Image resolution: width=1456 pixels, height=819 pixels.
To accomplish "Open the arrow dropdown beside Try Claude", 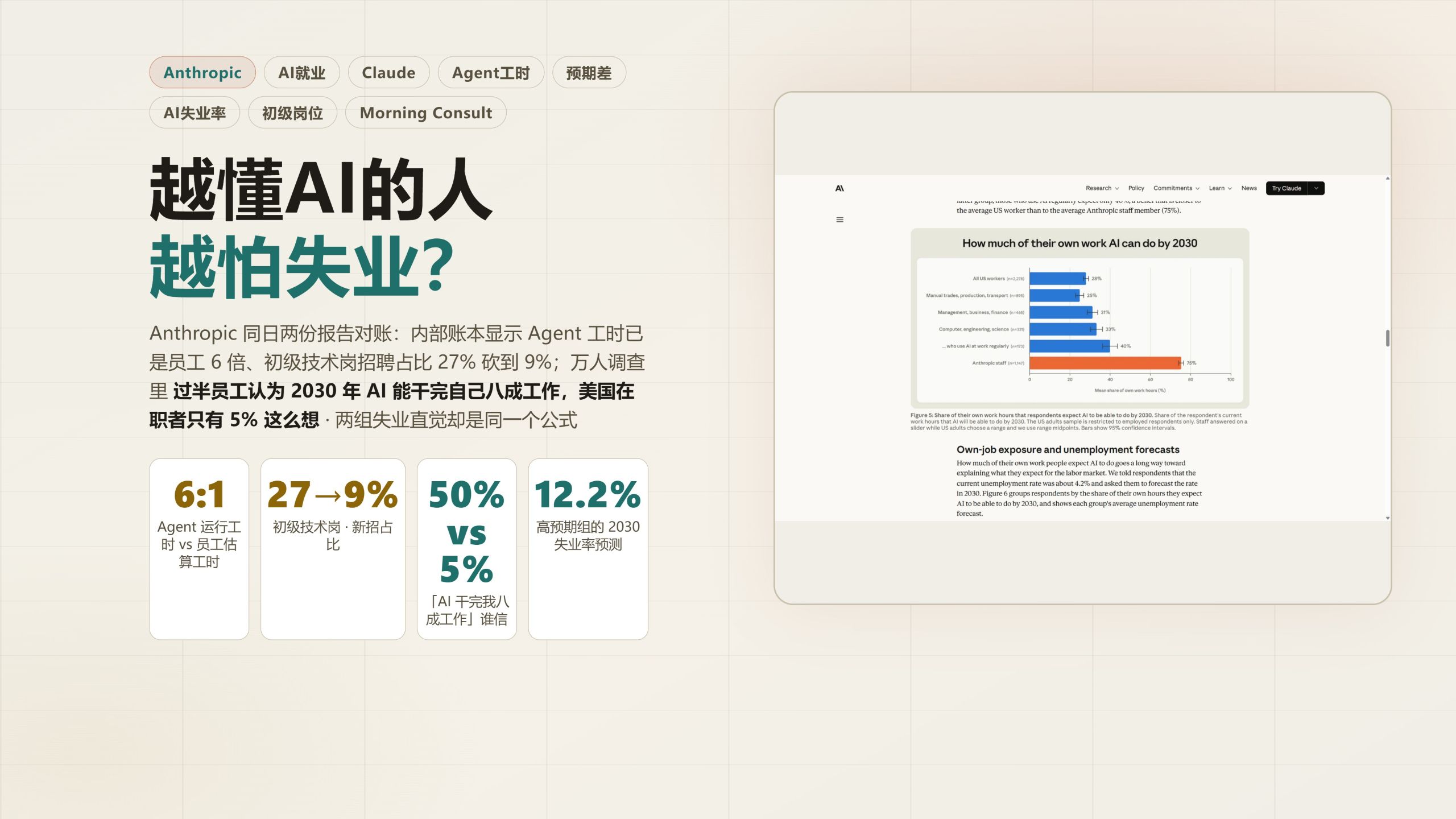I will click(1316, 188).
